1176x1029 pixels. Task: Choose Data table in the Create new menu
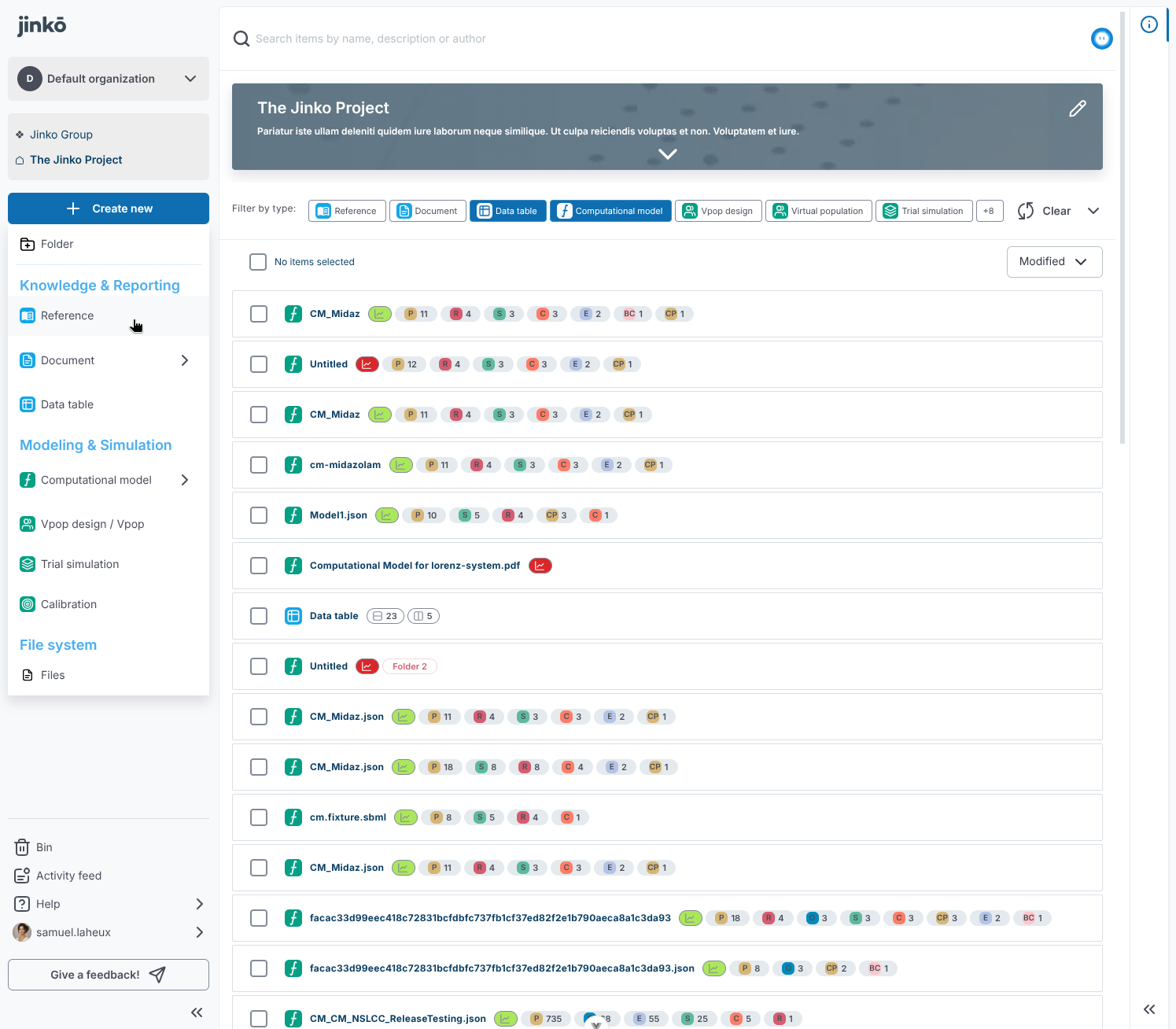(109, 404)
